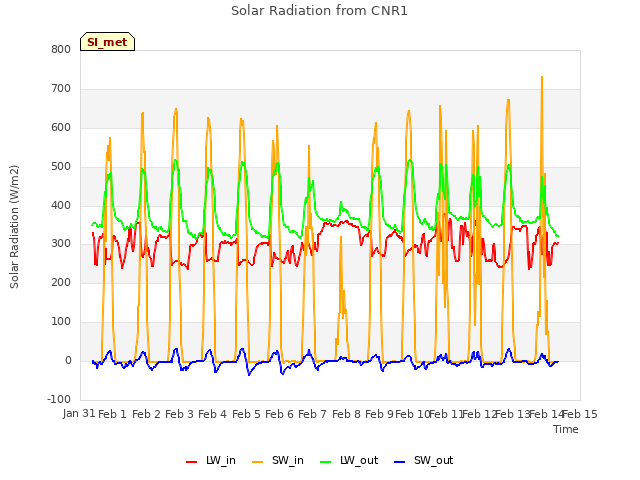Click the Feb 7 x-axis label
This screenshot has width=640, height=480.
pyautogui.click(x=312, y=414)
